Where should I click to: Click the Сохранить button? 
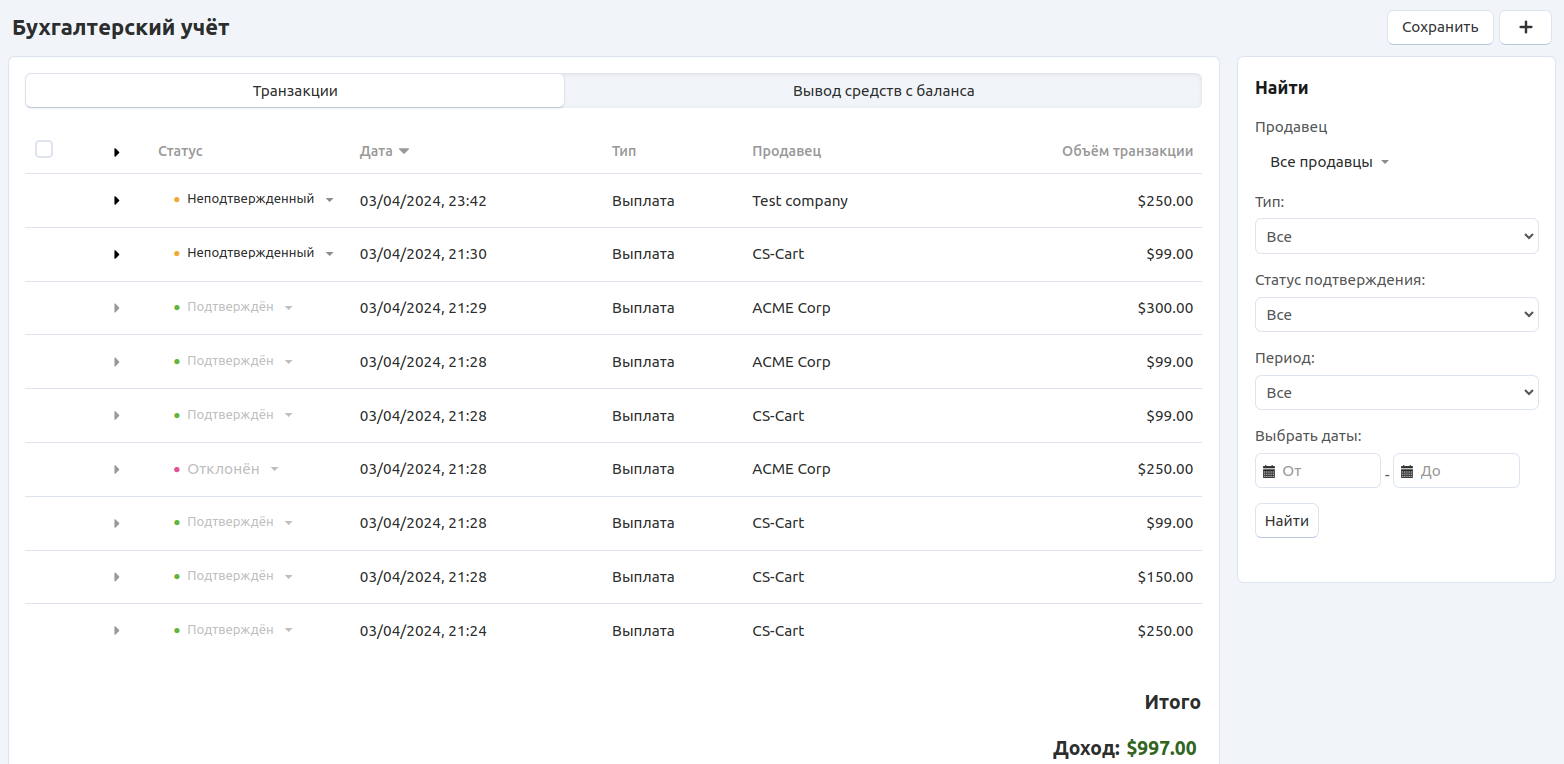[1439, 28]
